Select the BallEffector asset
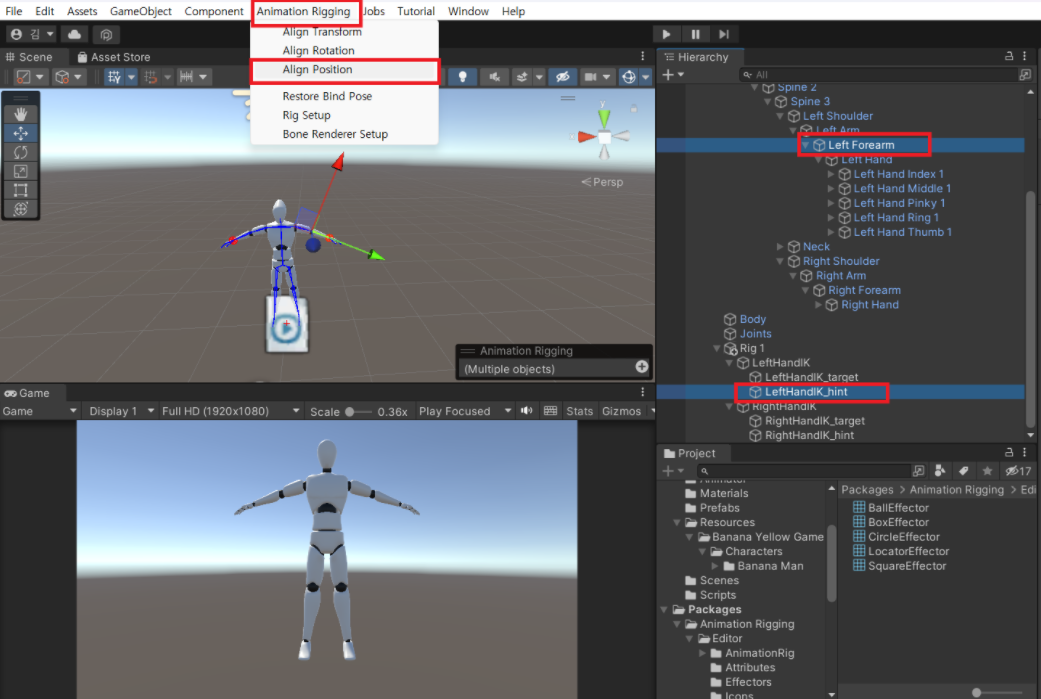 click(x=898, y=508)
